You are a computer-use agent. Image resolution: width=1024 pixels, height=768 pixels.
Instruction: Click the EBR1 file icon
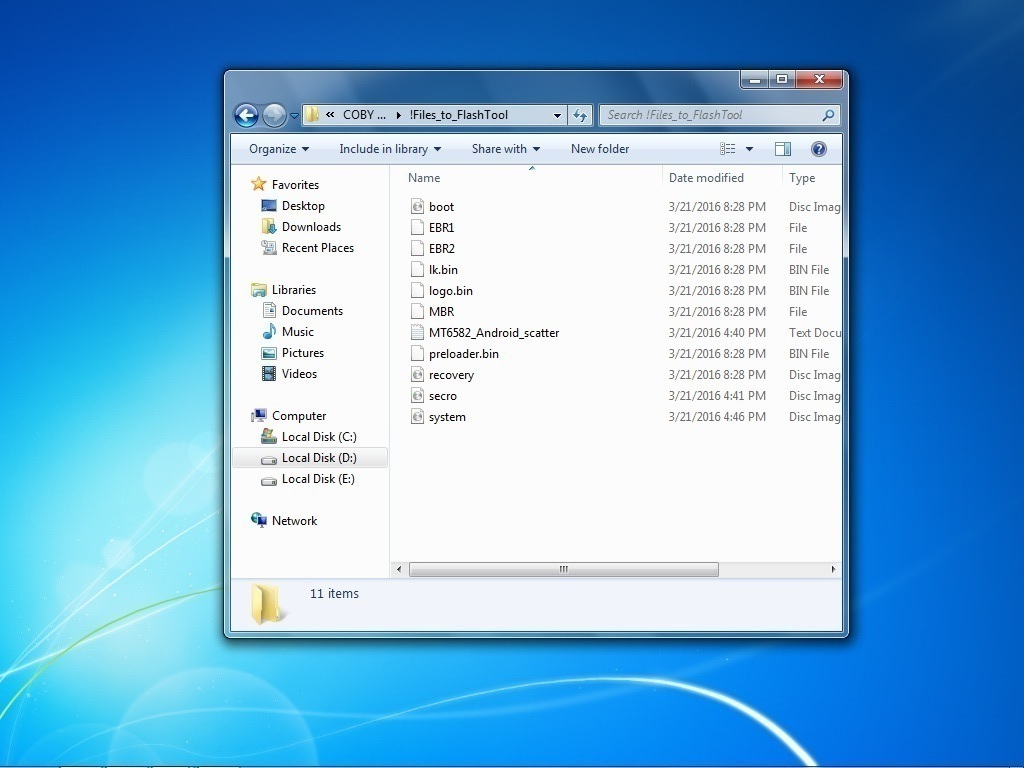(417, 227)
